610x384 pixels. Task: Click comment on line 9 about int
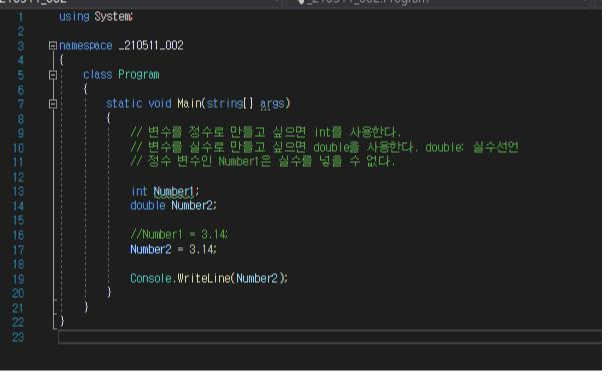coord(265,132)
